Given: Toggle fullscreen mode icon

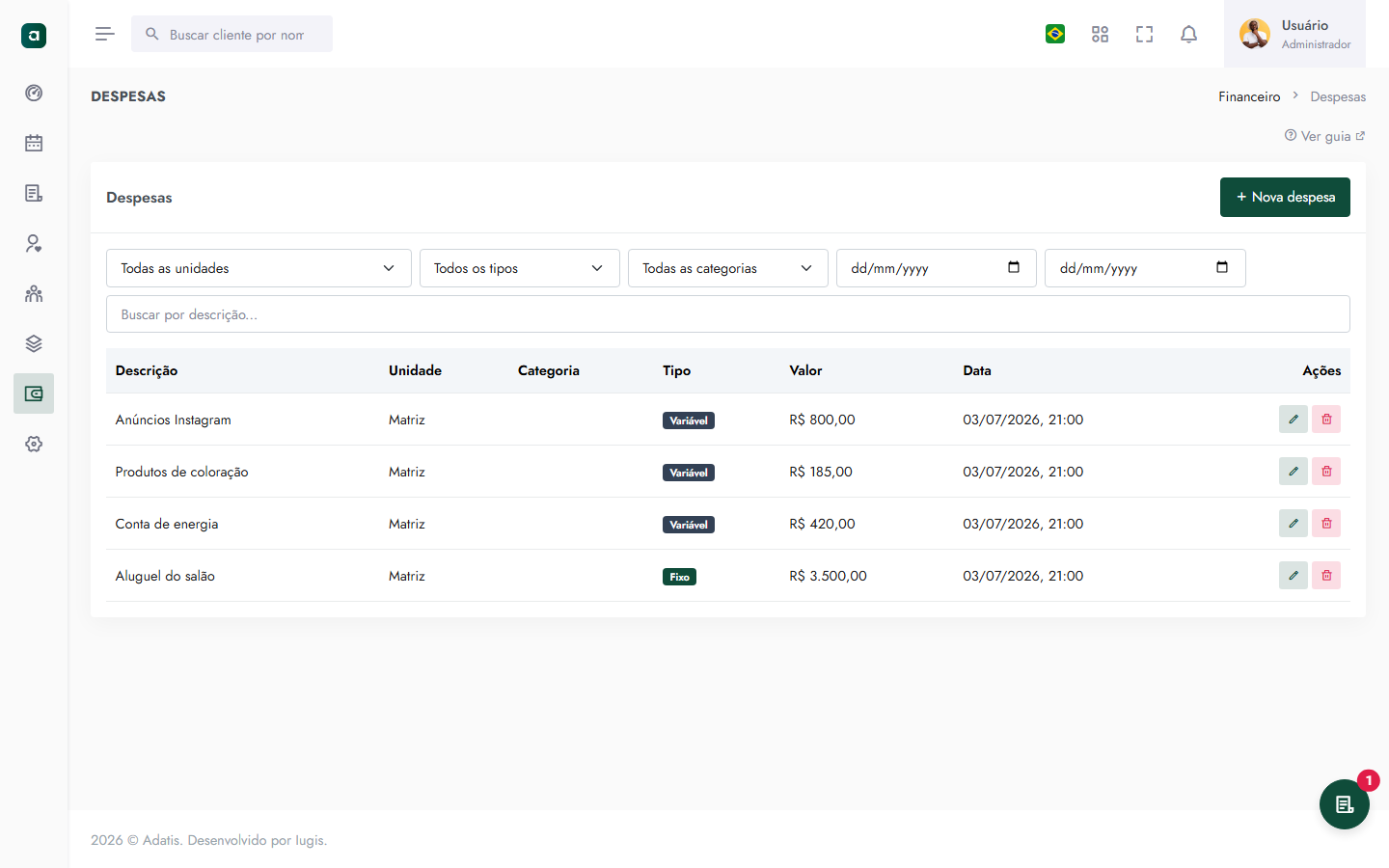Looking at the screenshot, I should click(1144, 34).
